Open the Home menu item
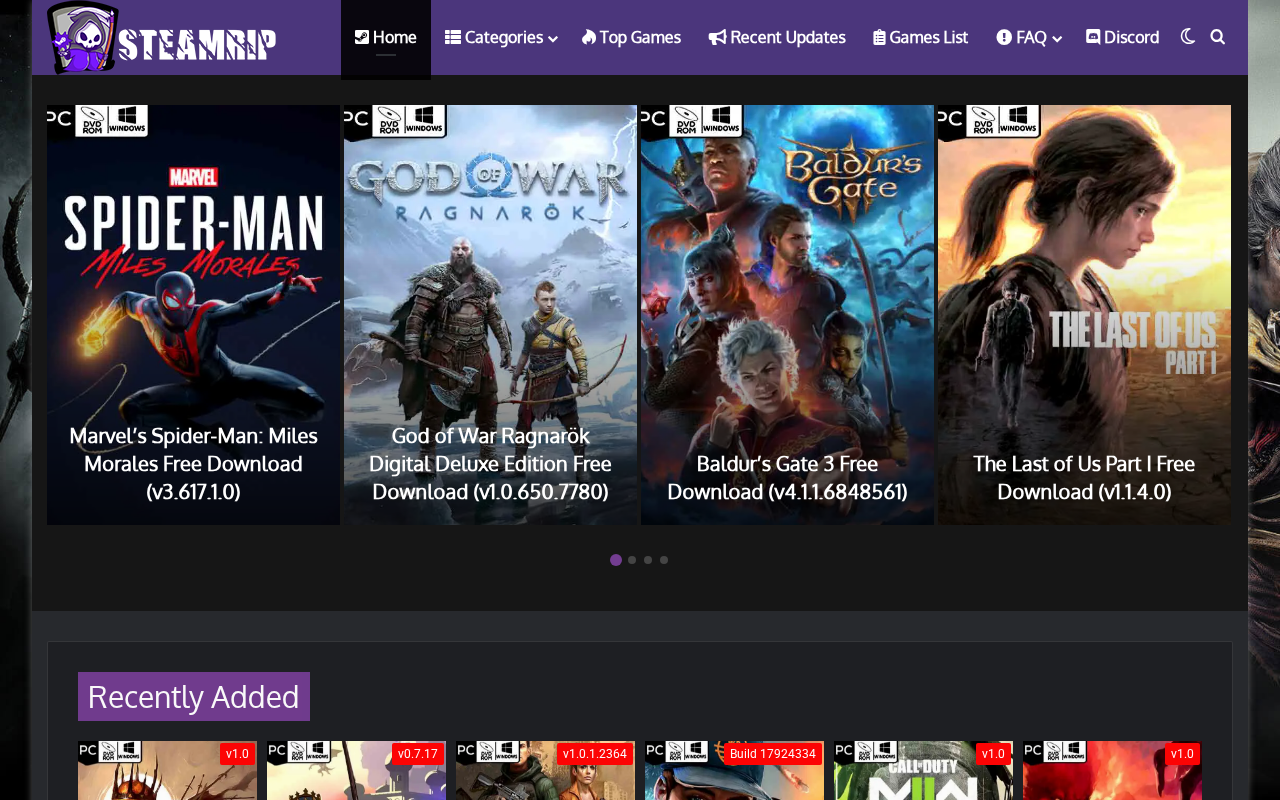Image resolution: width=1280 pixels, height=800 pixels. [386, 38]
